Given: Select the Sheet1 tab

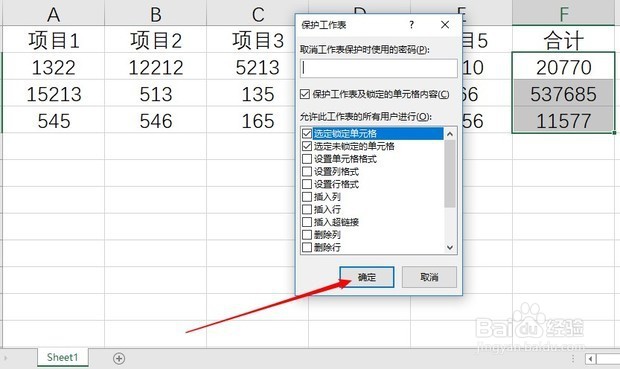Looking at the screenshot, I should coord(62,358).
